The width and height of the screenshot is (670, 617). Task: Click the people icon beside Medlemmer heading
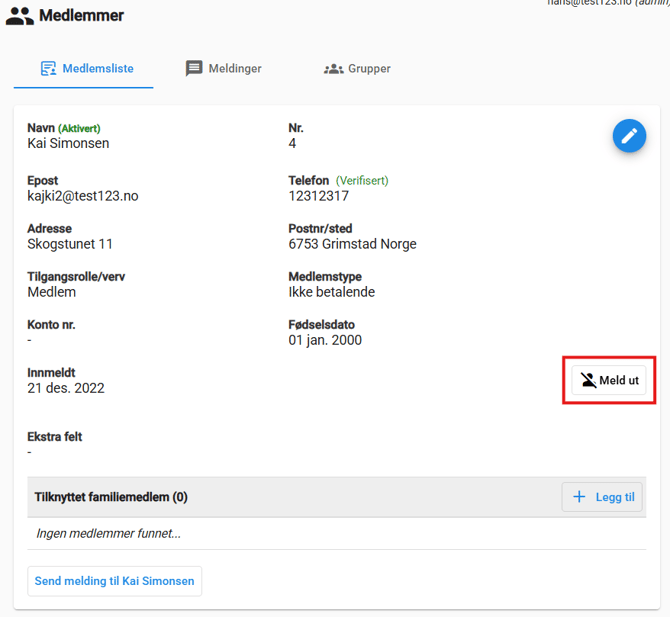tap(19, 16)
